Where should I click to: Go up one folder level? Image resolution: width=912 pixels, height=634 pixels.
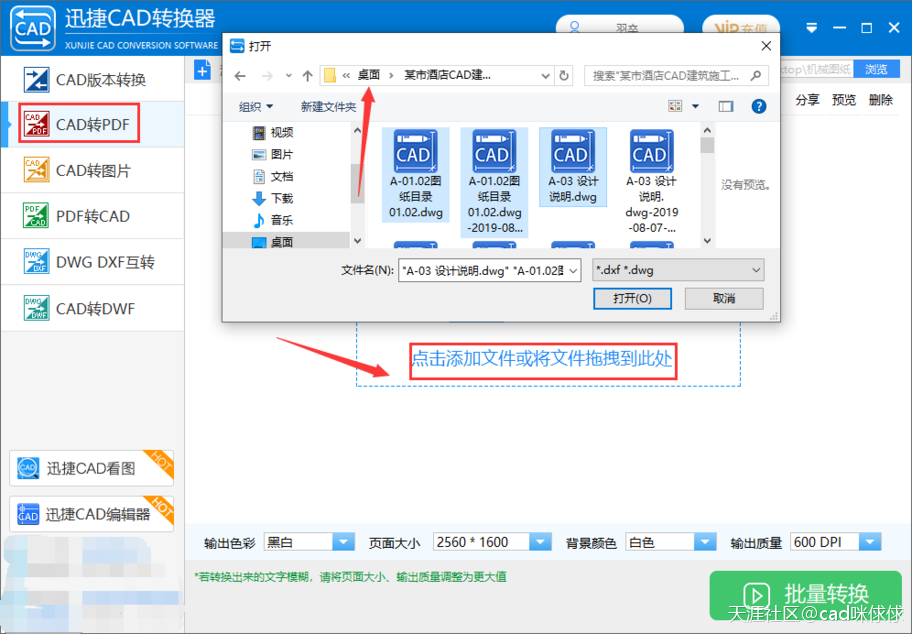[308, 76]
